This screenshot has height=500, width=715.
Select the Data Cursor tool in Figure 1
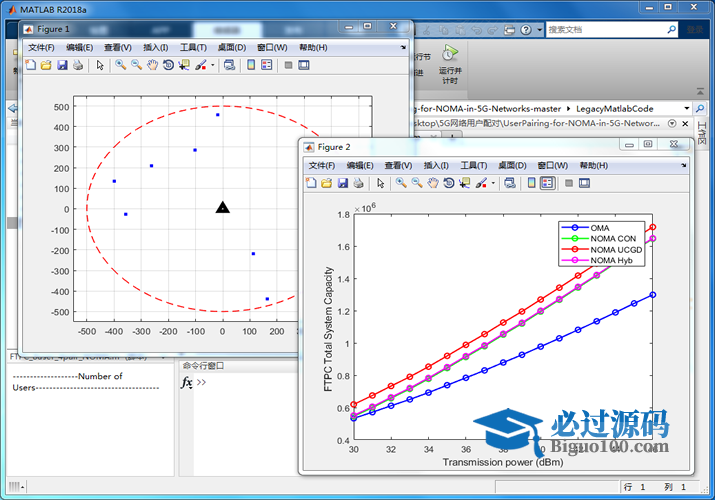(185, 65)
